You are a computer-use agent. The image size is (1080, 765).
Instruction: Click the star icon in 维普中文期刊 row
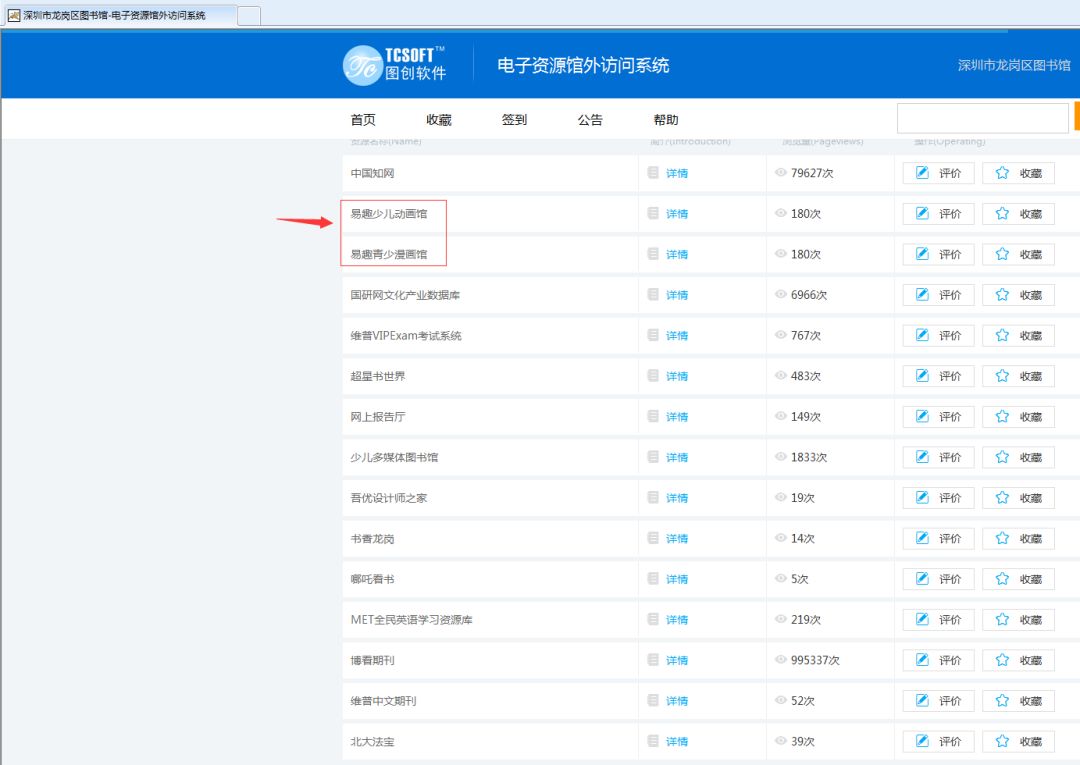[x=1002, y=700]
